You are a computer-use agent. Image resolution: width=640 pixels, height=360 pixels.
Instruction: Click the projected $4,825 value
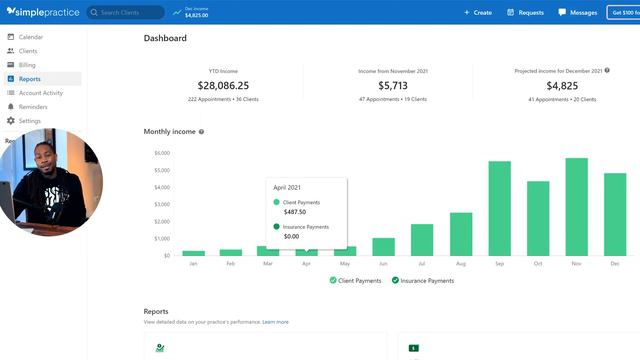pyautogui.click(x=562, y=86)
